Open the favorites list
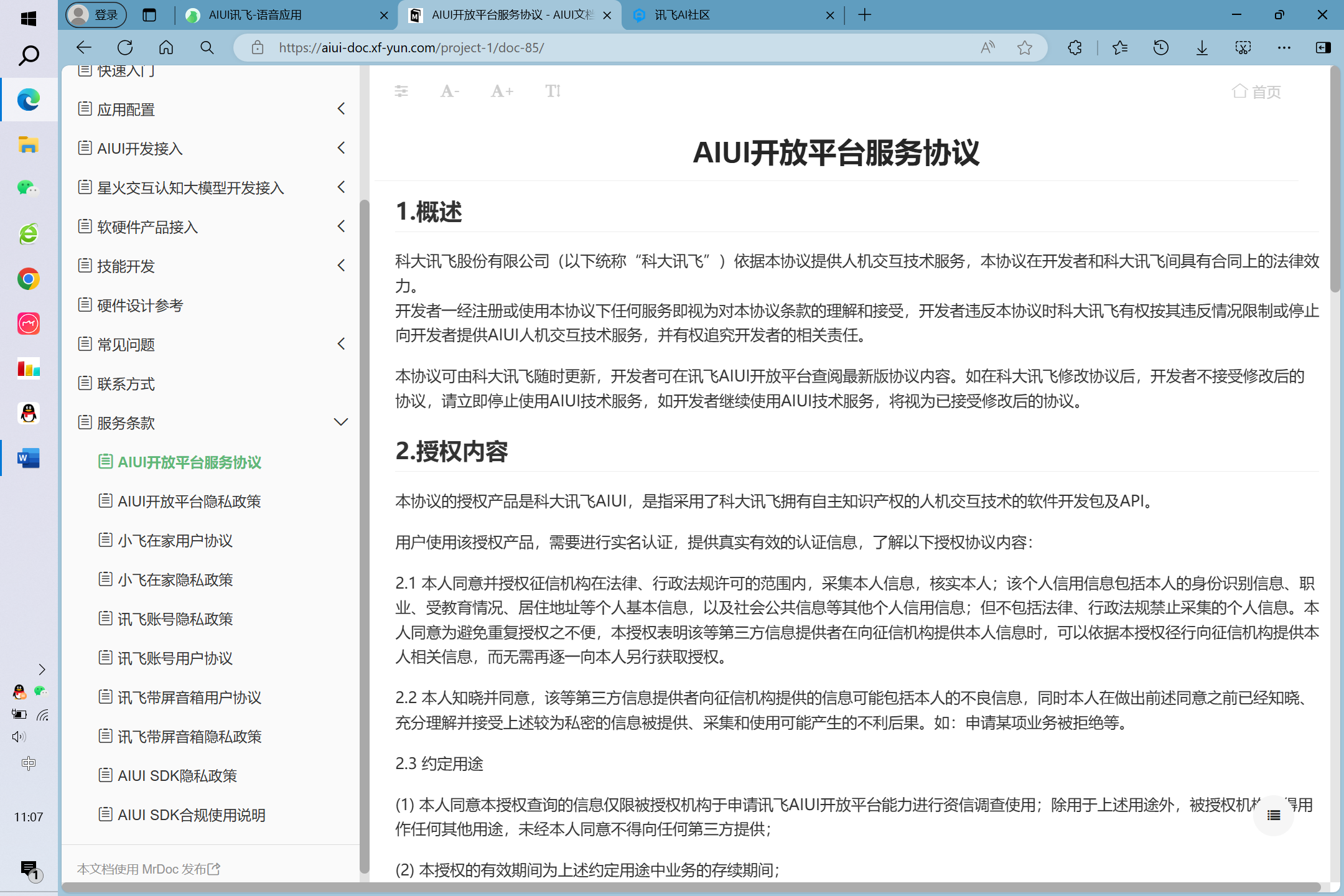 [x=1120, y=48]
